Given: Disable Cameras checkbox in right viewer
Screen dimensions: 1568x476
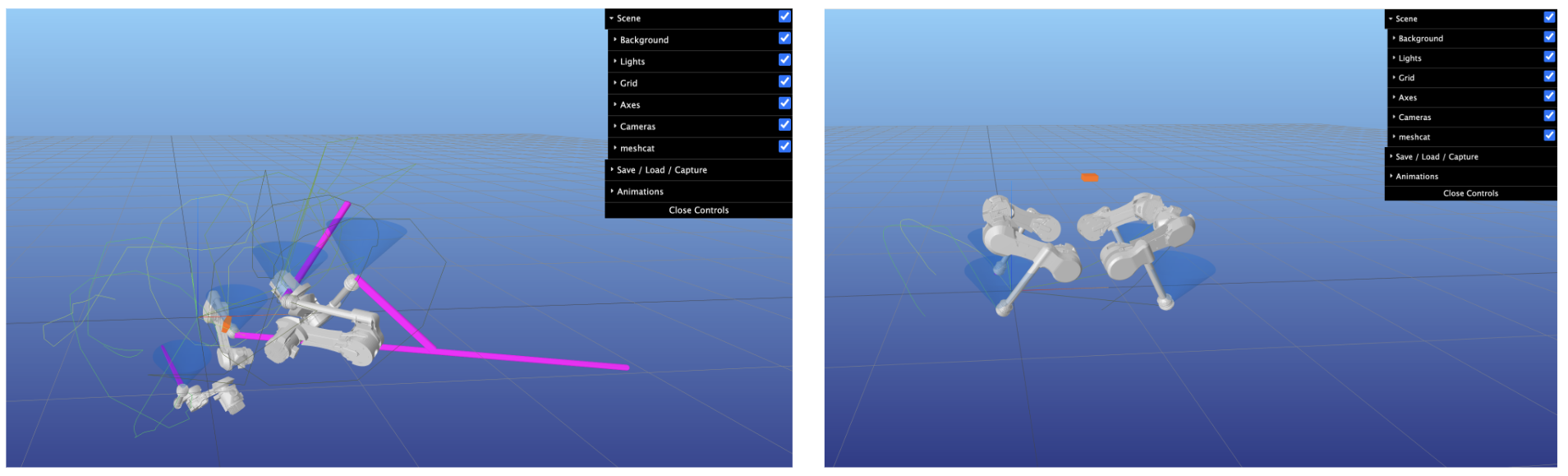Looking at the screenshot, I should [x=1548, y=116].
